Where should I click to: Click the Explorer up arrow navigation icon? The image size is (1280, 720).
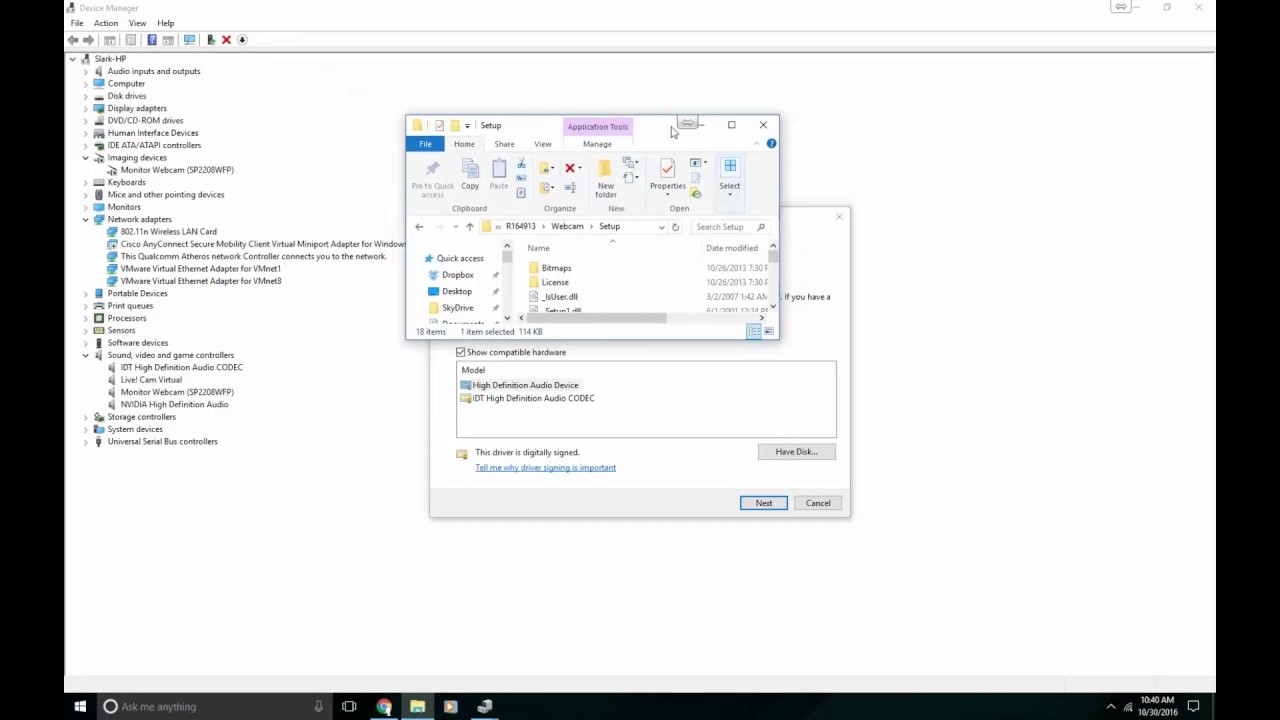coord(470,227)
